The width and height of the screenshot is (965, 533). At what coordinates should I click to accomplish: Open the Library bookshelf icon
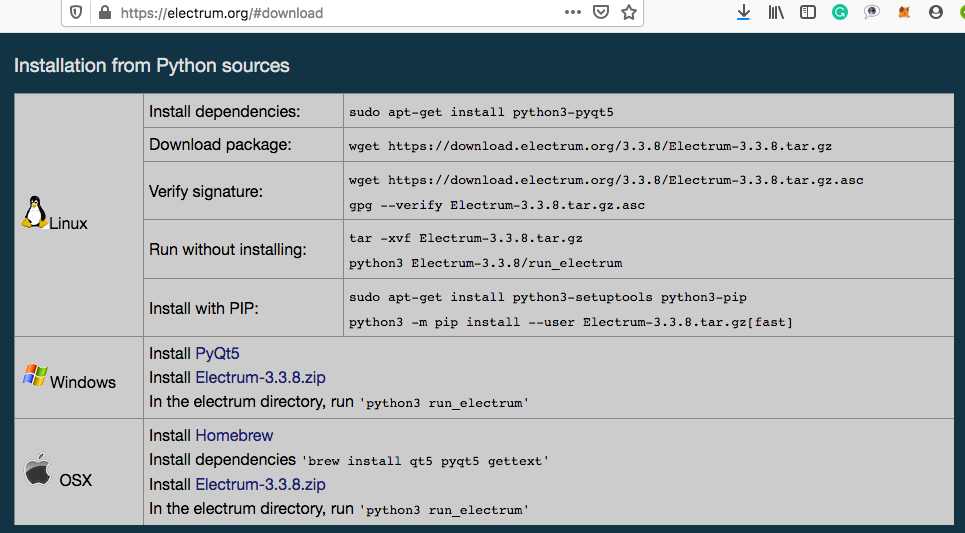click(x=775, y=12)
